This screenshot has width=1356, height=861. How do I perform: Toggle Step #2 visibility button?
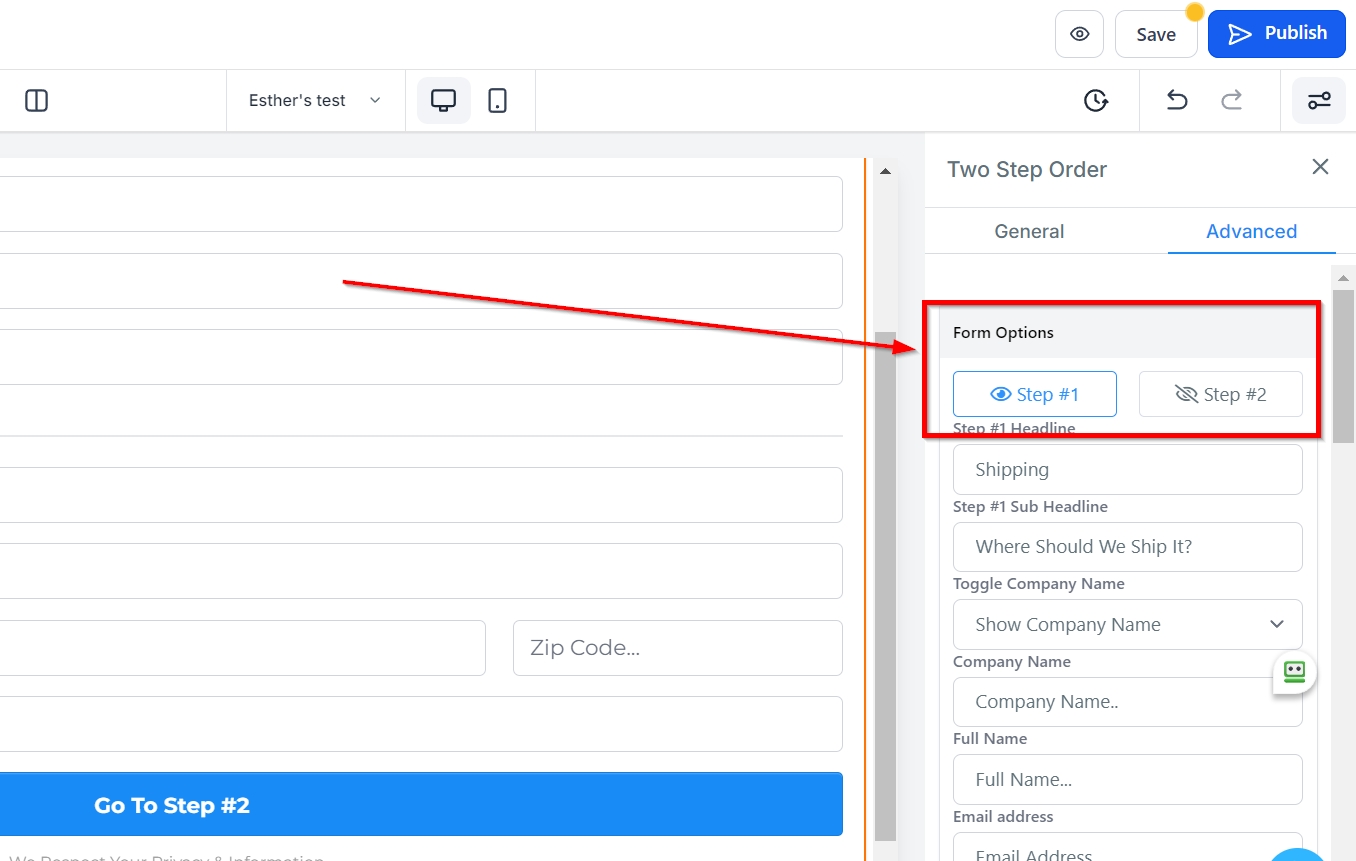coord(1220,394)
